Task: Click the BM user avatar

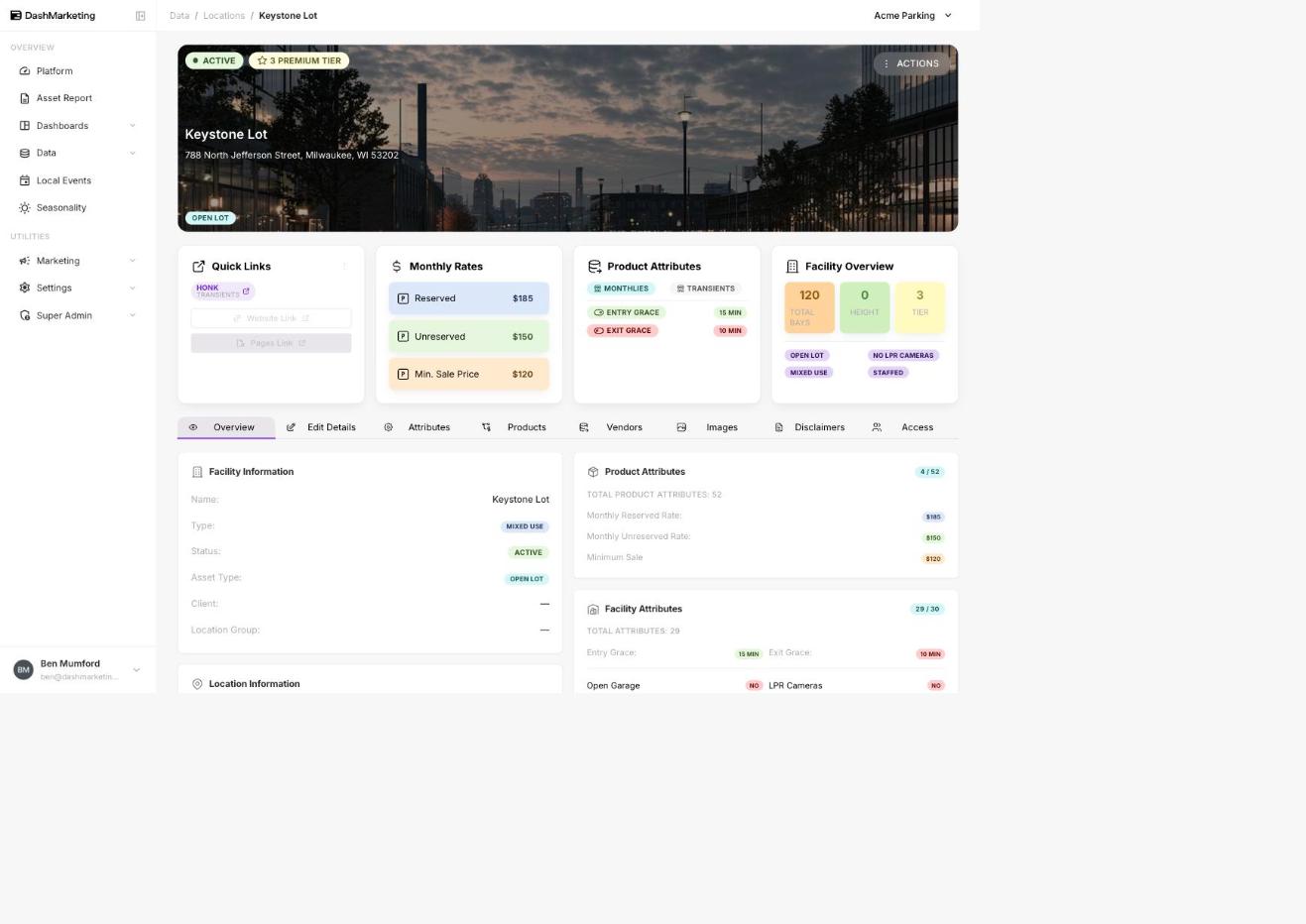Action: [23, 670]
